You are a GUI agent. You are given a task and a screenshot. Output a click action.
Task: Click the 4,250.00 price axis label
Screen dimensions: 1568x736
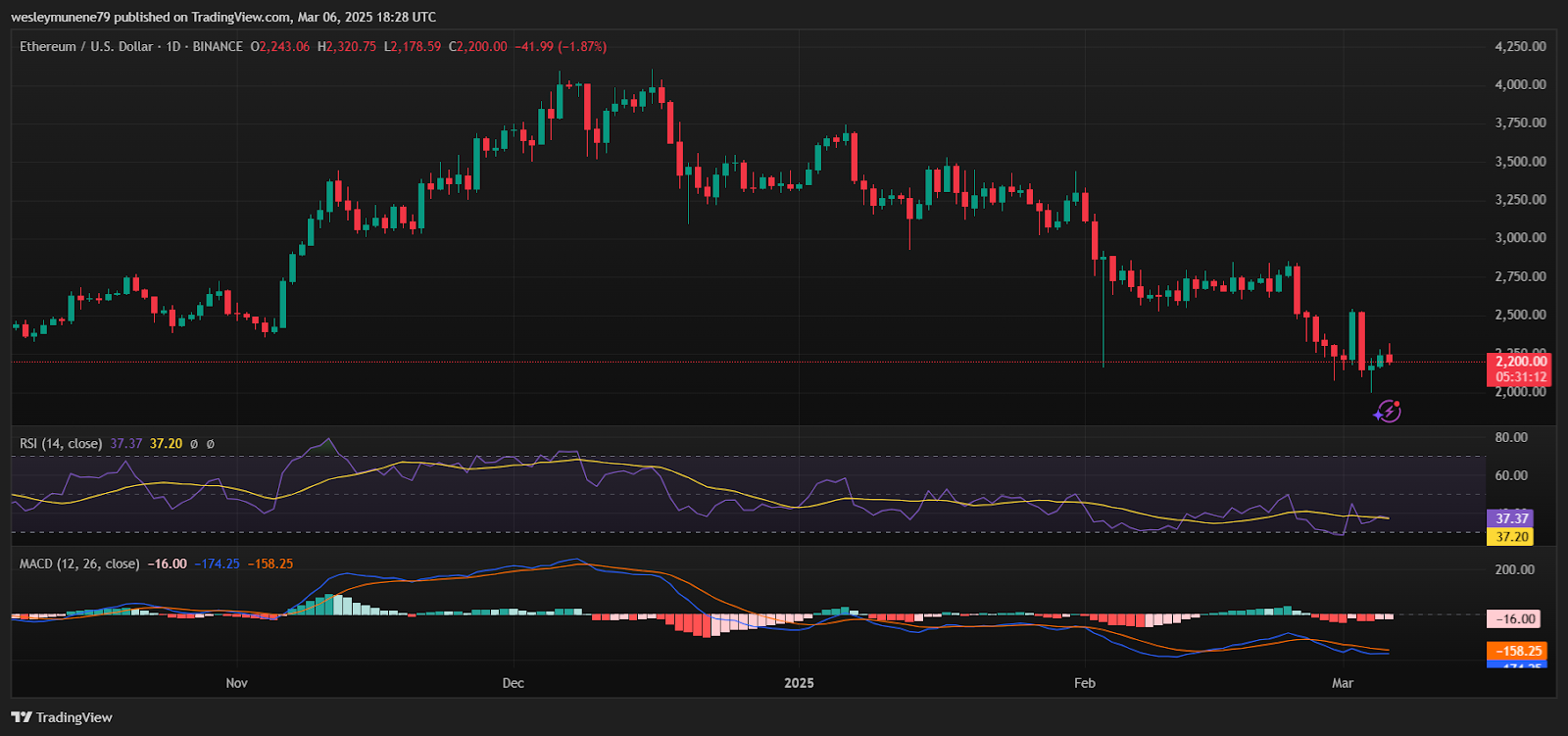tap(1520, 46)
